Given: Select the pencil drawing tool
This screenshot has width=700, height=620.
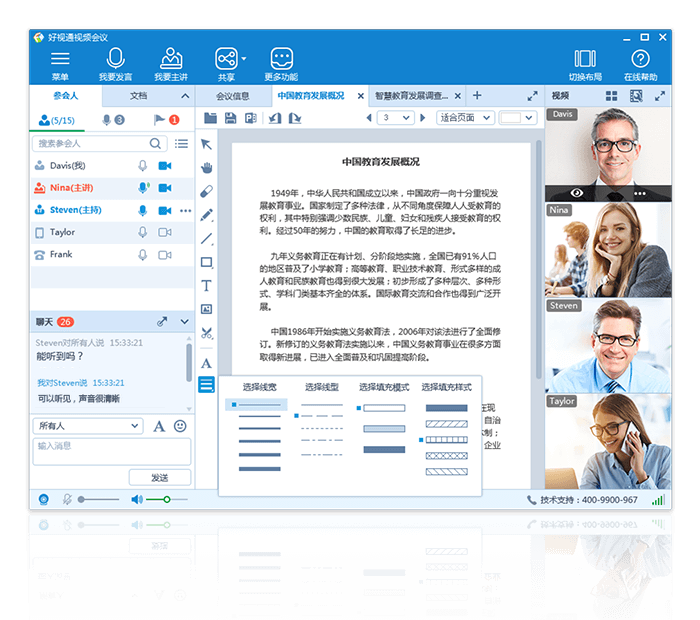Looking at the screenshot, I should (x=206, y=215).
